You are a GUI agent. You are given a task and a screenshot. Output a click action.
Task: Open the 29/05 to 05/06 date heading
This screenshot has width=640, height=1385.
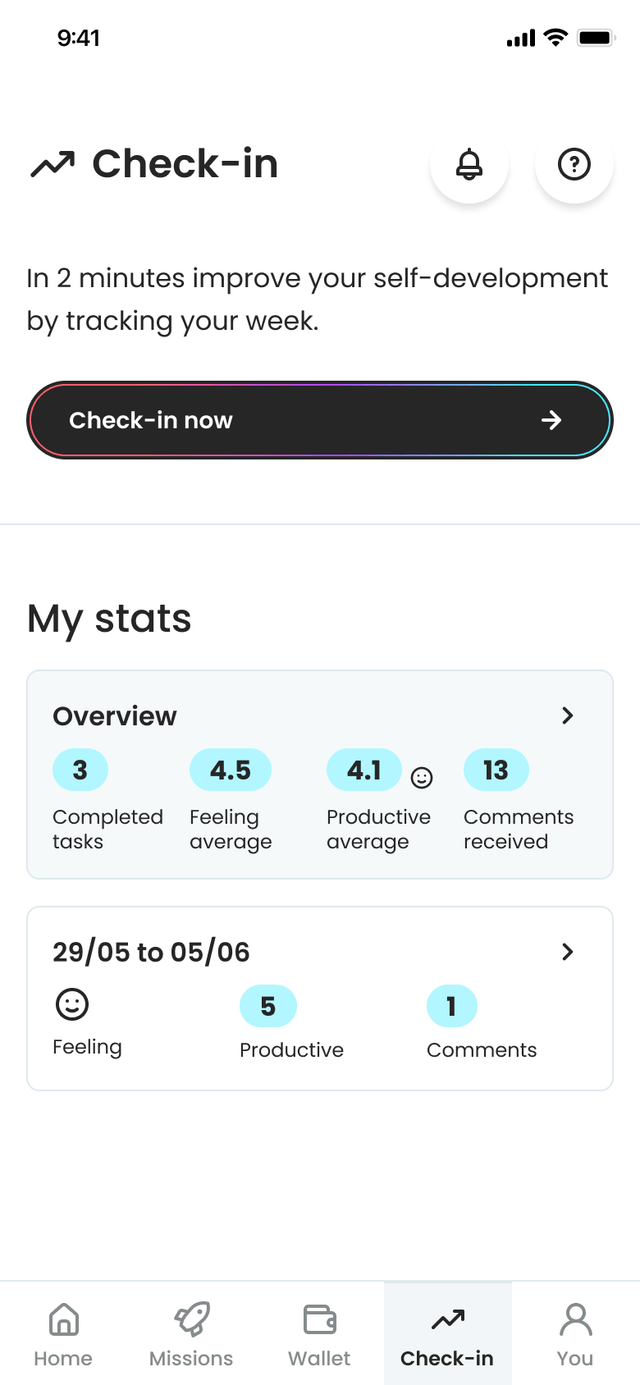(151, 952)
